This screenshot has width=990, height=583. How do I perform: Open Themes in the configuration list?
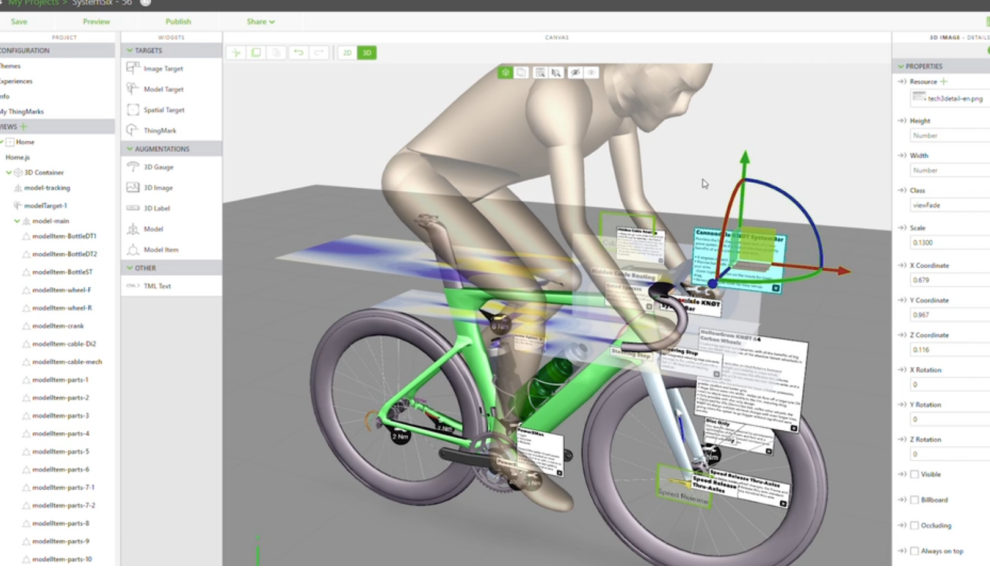10,66
